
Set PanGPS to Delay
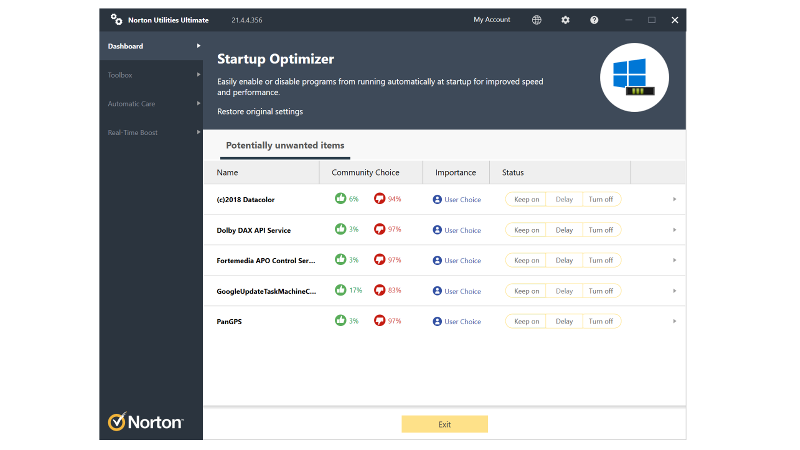tap(564, 321)
